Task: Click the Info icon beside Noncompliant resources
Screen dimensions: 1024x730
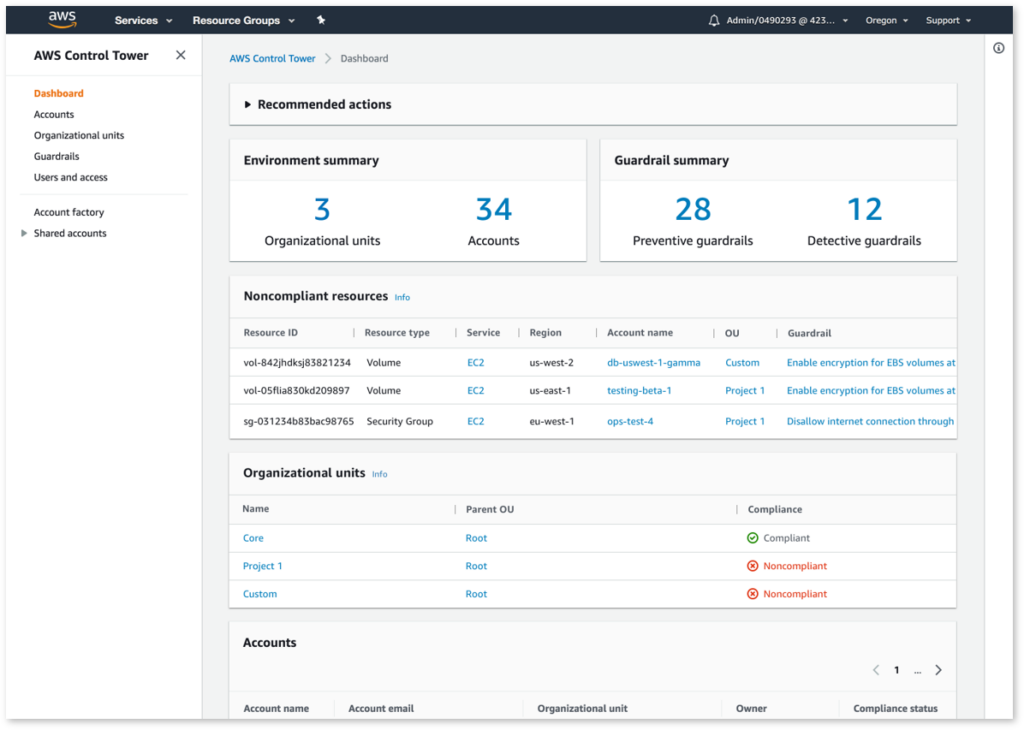Action: click(x=402, y=297)
